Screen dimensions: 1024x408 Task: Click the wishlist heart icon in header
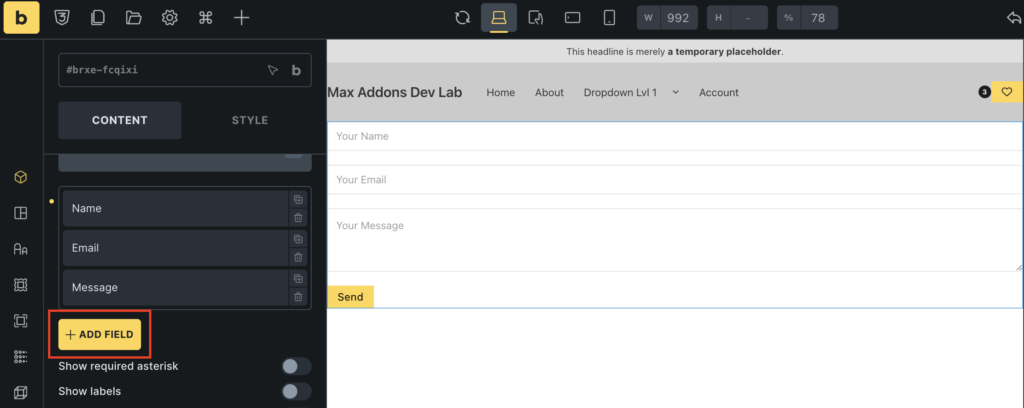click(x=1007, y=92)
